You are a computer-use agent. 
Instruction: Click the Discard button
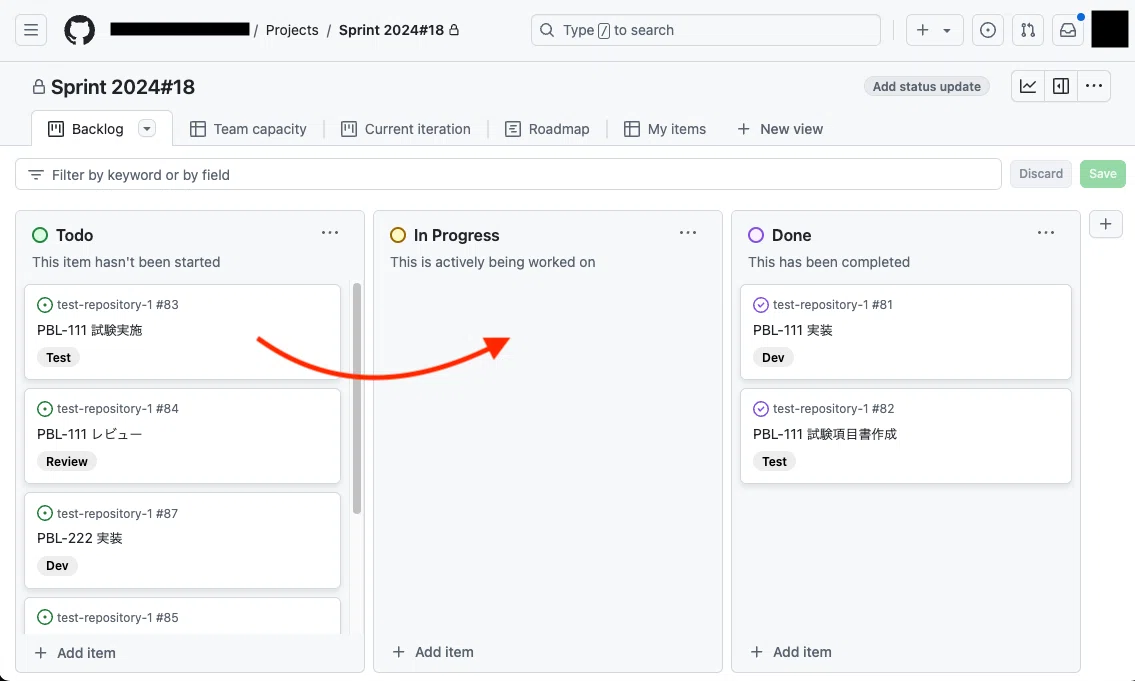click(1041, 174)
